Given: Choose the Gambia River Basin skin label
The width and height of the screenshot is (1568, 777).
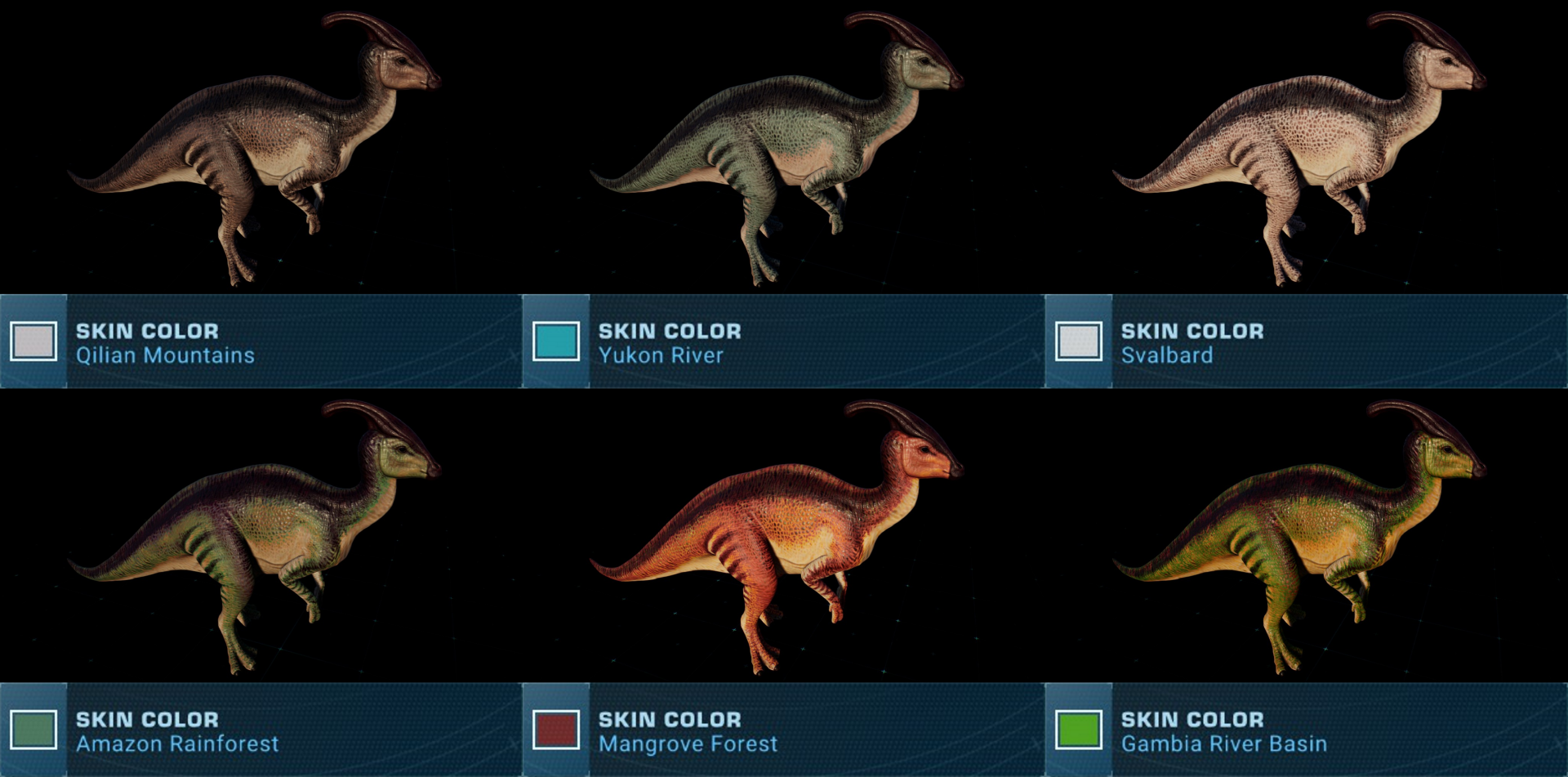Looking at the screenshot, I should [x=1224, y=744].
